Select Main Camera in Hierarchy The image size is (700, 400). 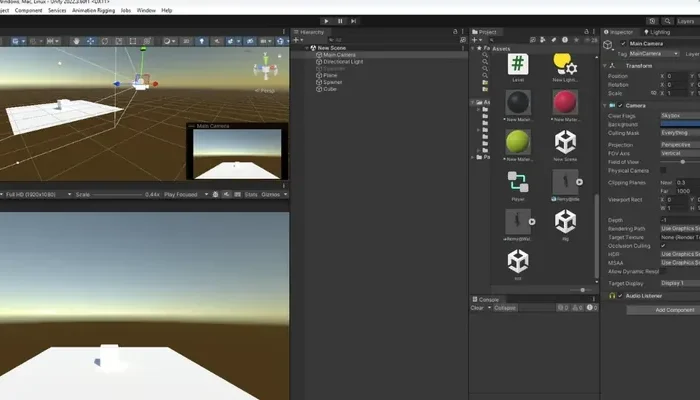click(x=339, y=55)
